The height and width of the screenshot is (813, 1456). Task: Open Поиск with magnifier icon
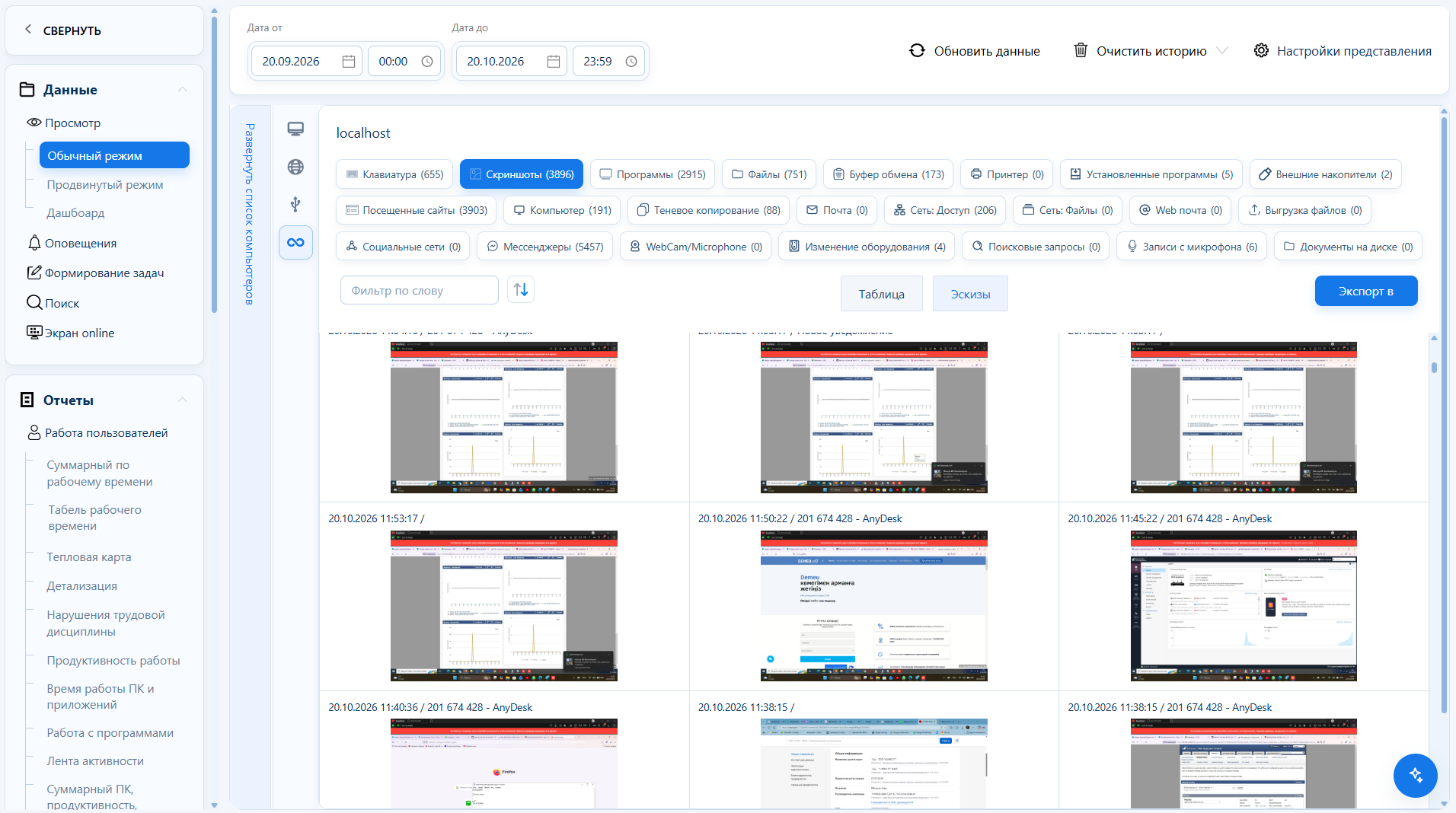pos(53,303)
